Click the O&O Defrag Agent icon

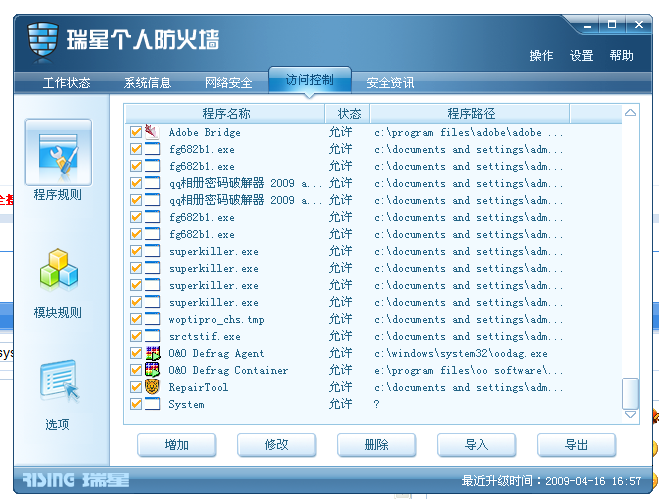[153, 353]
